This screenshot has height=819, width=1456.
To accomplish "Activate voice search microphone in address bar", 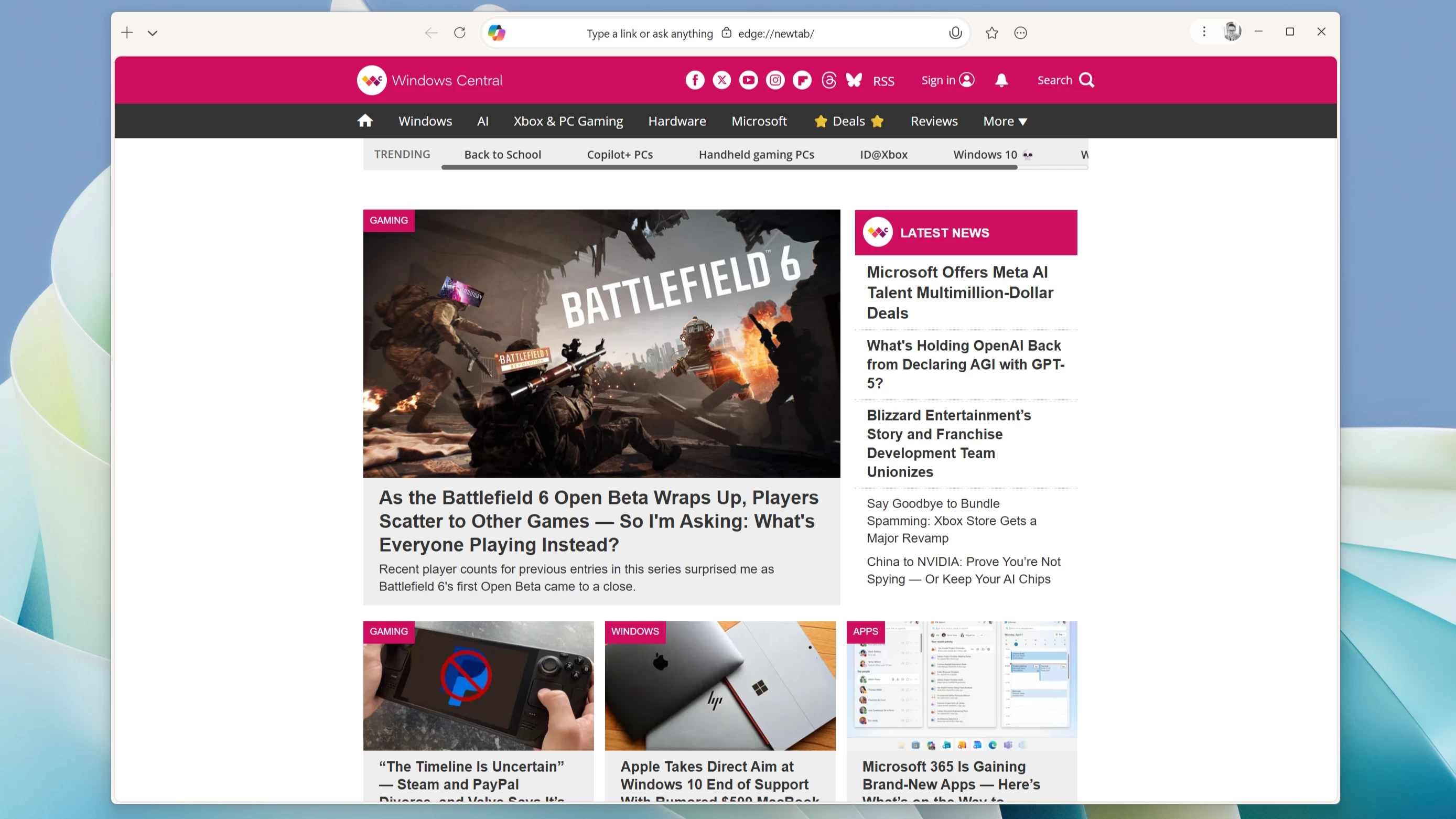I will (x=955, y=33).
